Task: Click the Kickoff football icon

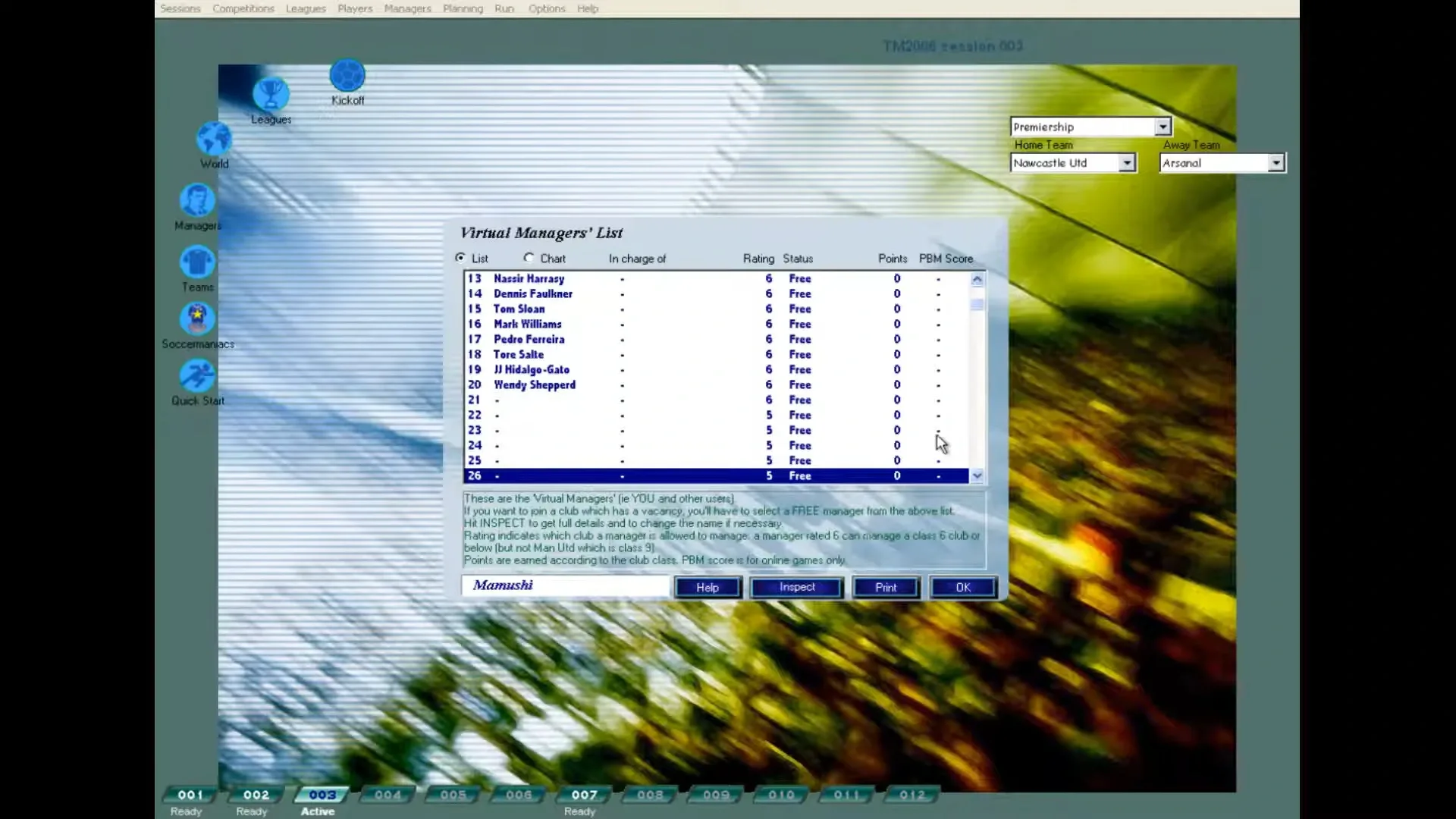Action: (x=347, y=76)
